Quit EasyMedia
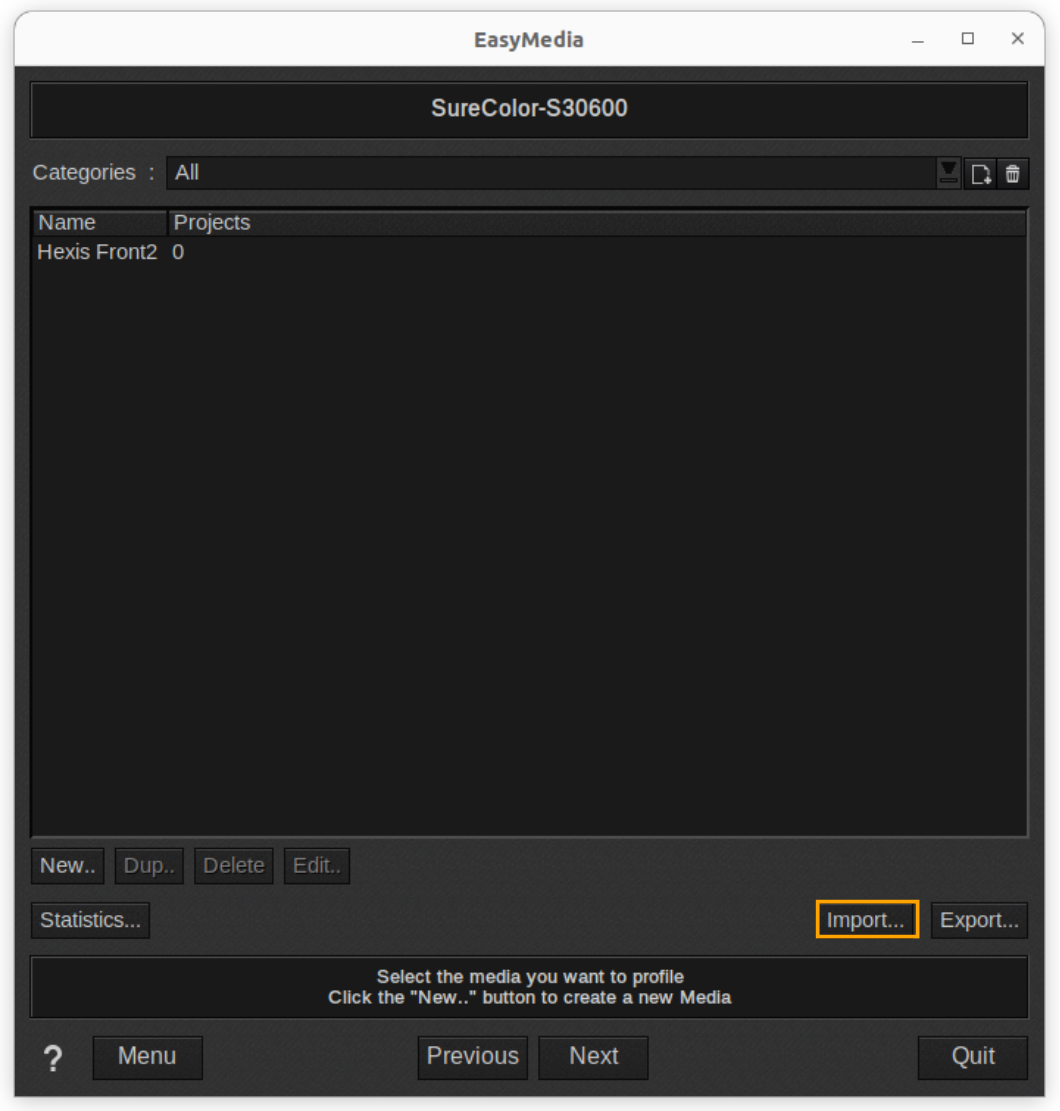1060x1111 pixels. point(971,1057)
